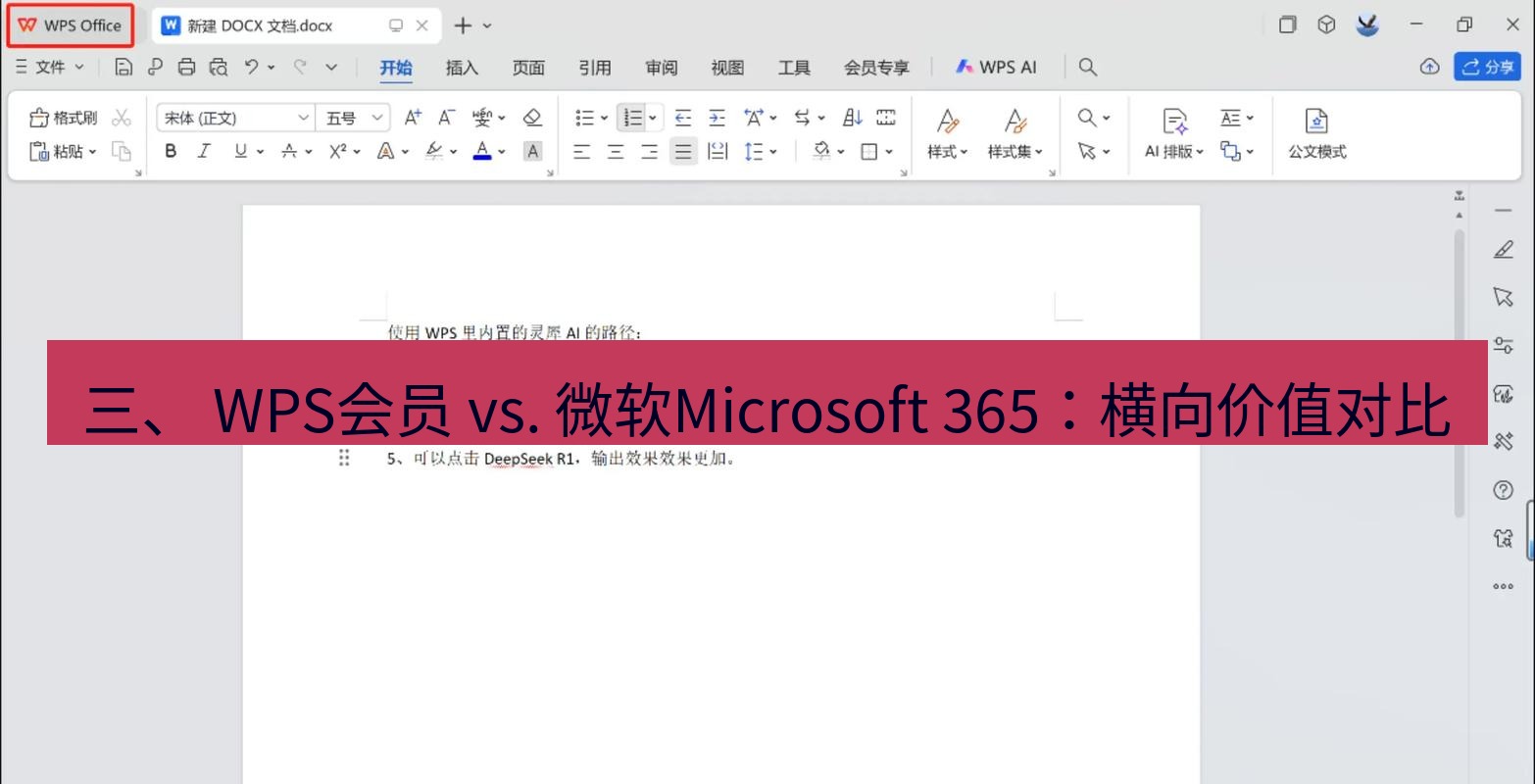Open the 审阅 ribbon tab
This screenshot has width=1535, height=784.
point(661,68)
